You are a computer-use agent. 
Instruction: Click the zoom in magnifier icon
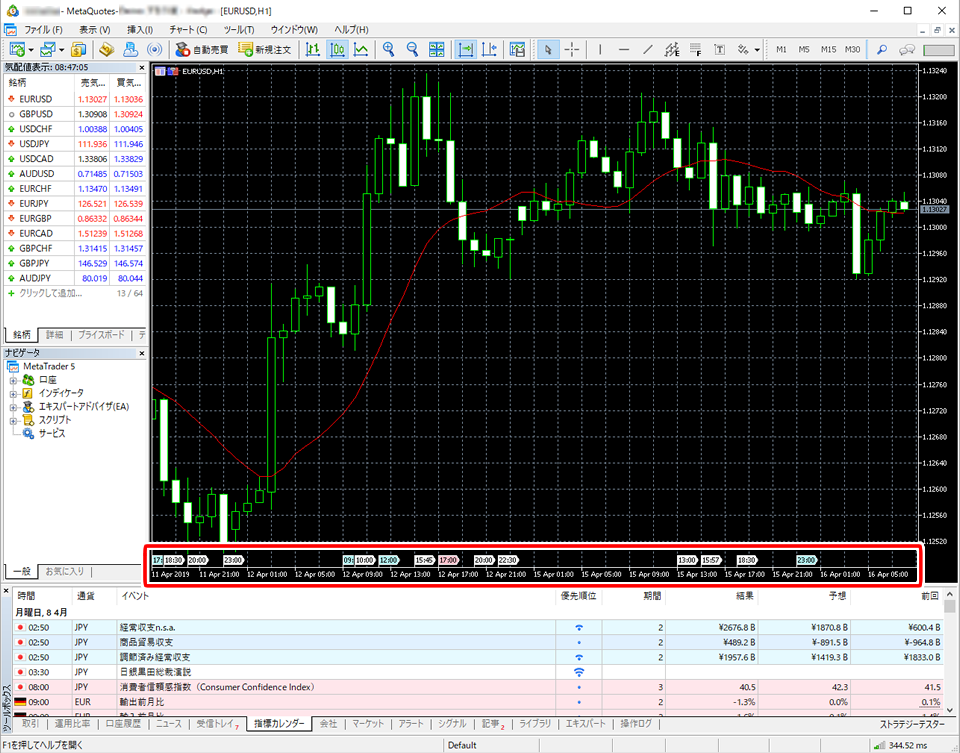[388, 49]
